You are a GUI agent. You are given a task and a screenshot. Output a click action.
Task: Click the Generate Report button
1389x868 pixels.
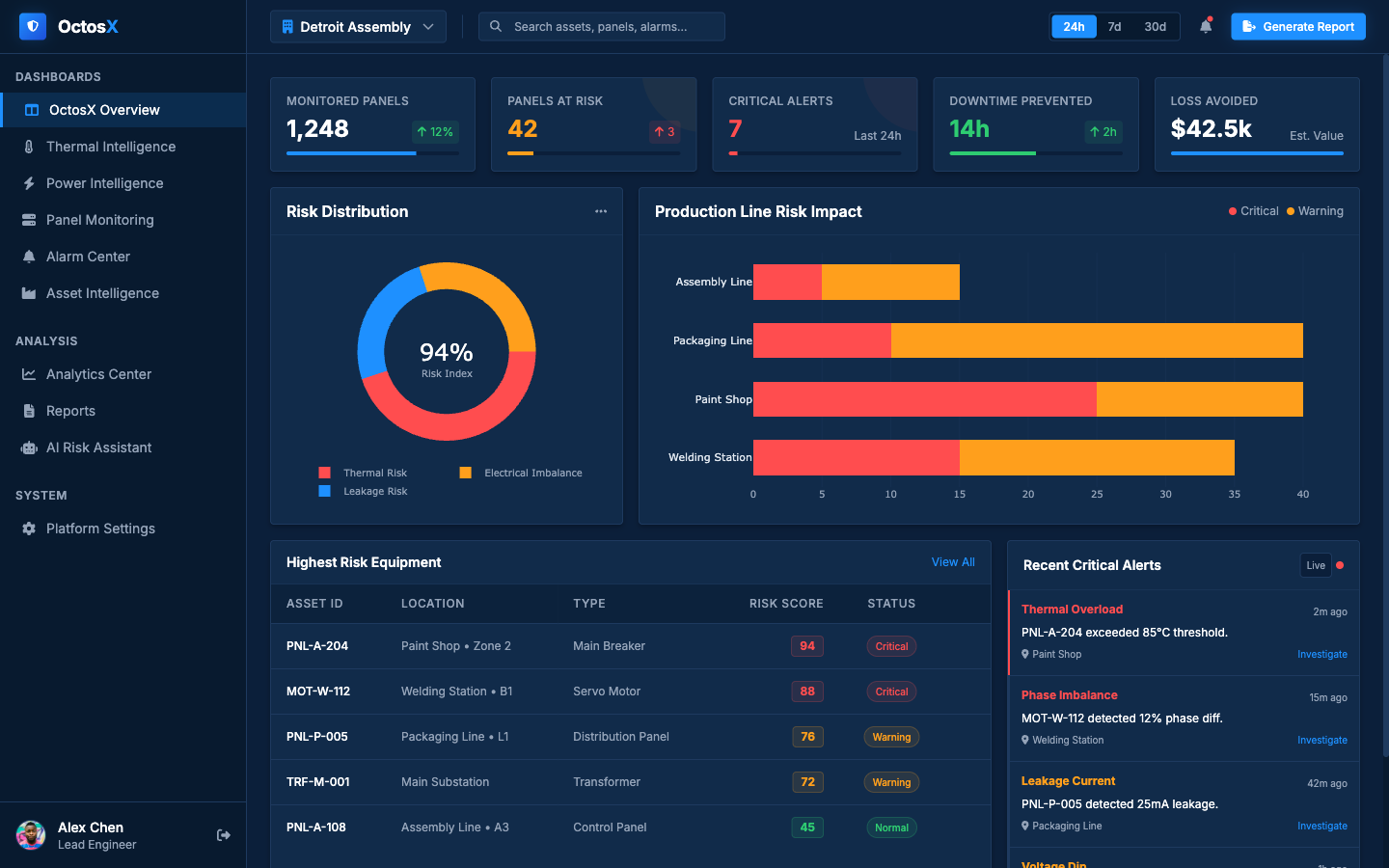pos(1298,27)
